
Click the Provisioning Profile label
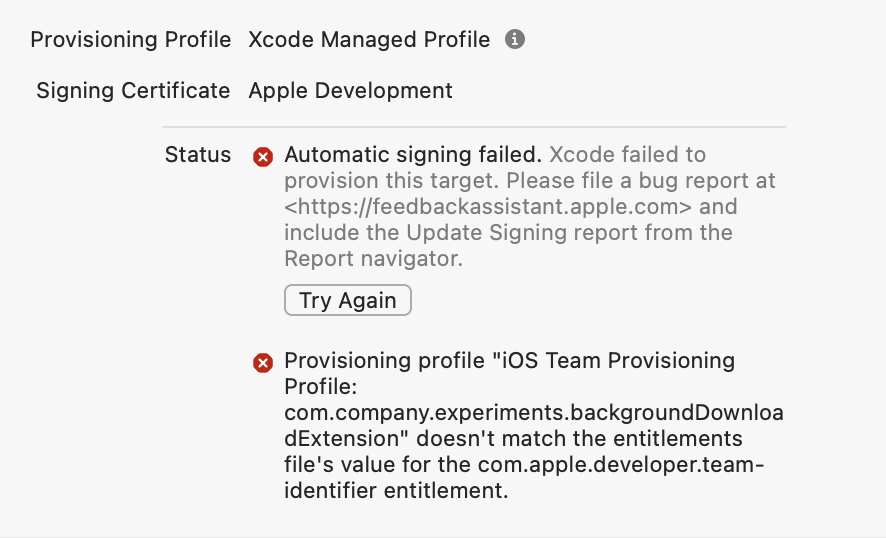[131, 40]
